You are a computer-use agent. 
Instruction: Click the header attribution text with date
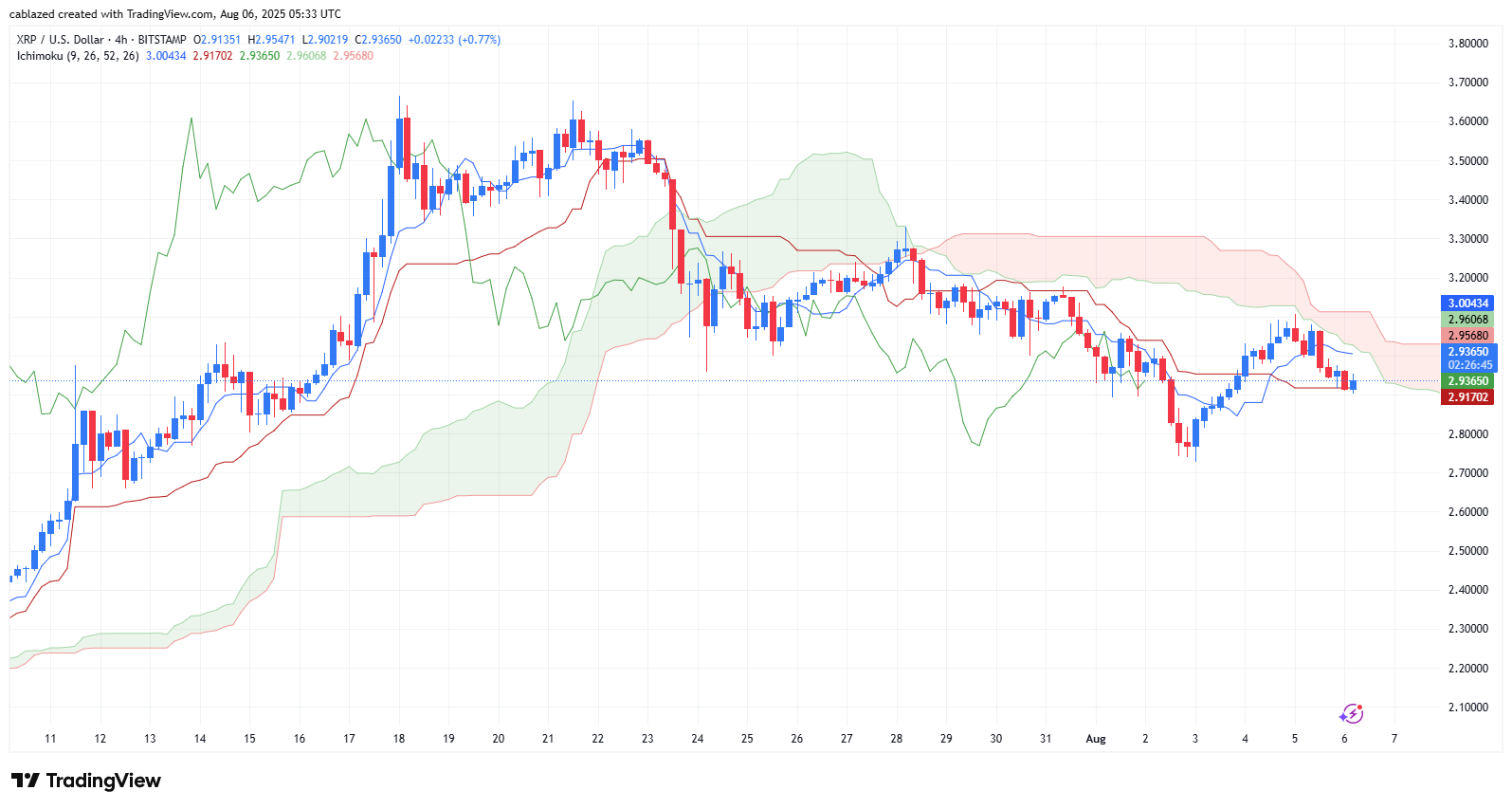pyautogui.click(x=175, y=14)
